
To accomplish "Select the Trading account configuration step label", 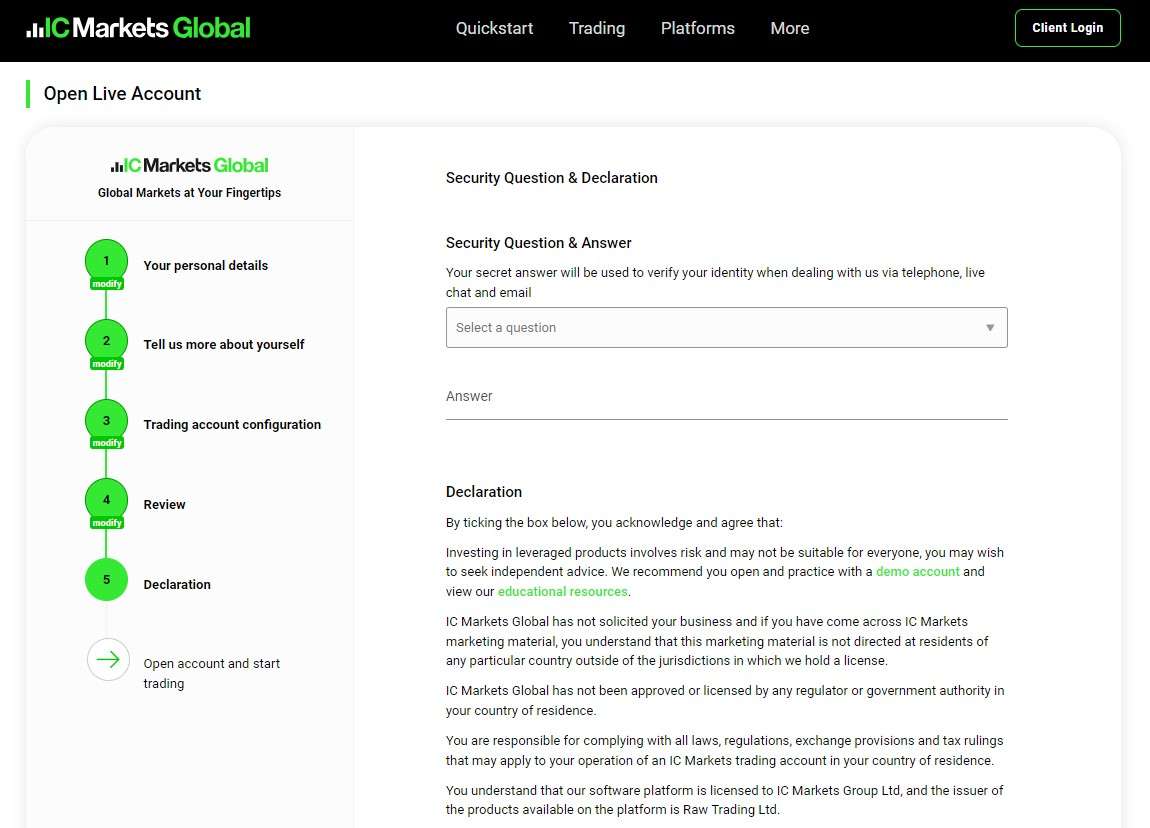I will (232, 425).
